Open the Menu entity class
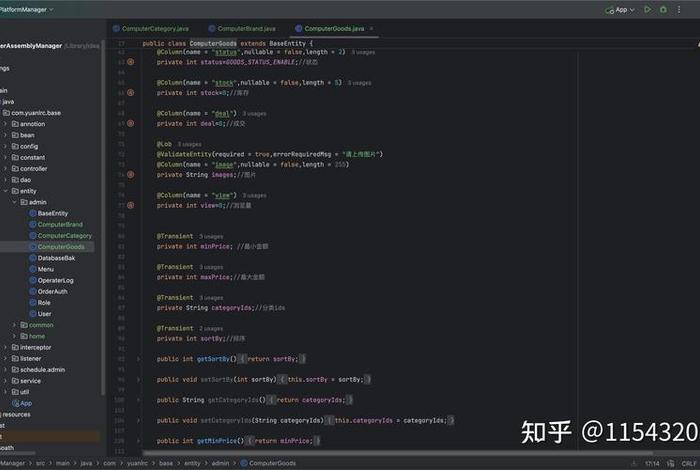This screenshot has width=700, height=470. pos(42,269)
